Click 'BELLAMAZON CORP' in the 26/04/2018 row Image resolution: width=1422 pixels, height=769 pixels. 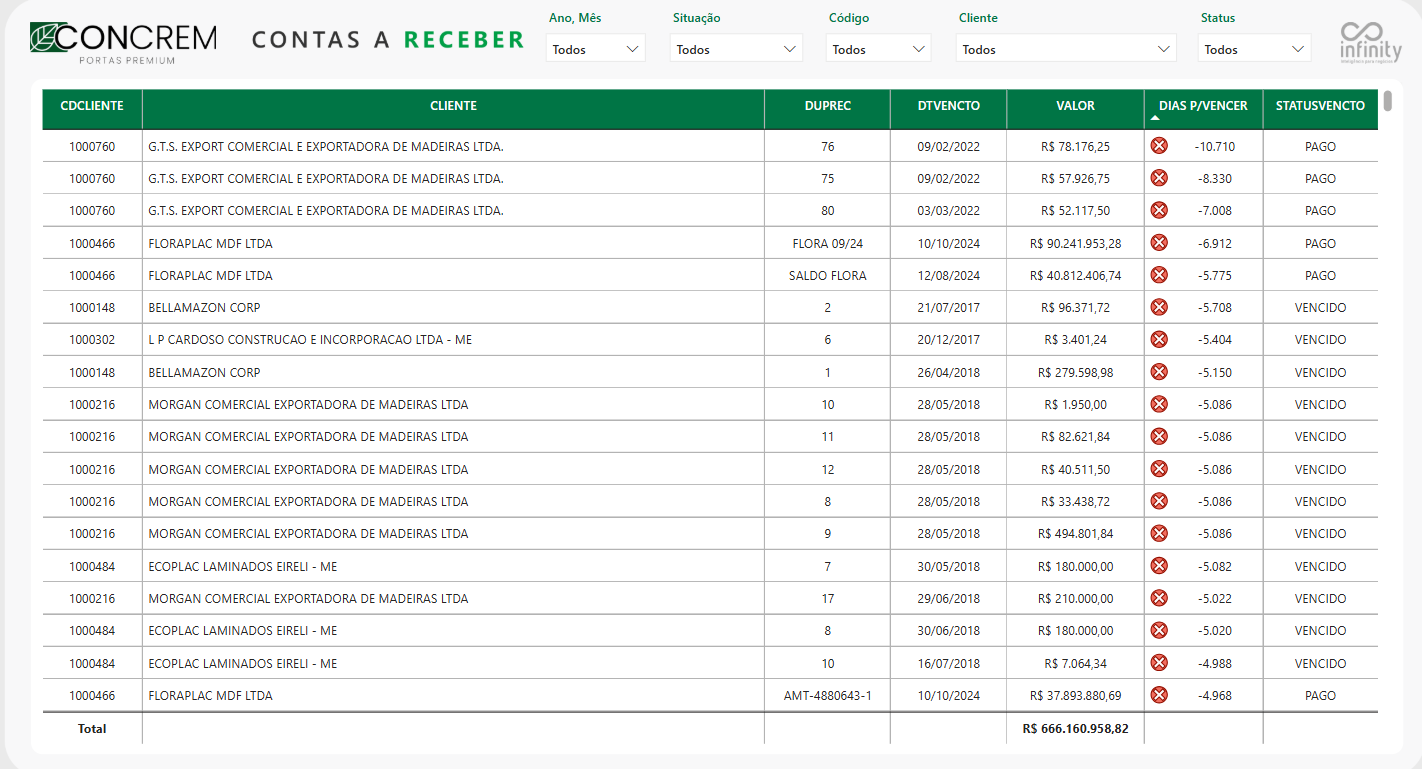pyautogui.click(x=204, y=372)
